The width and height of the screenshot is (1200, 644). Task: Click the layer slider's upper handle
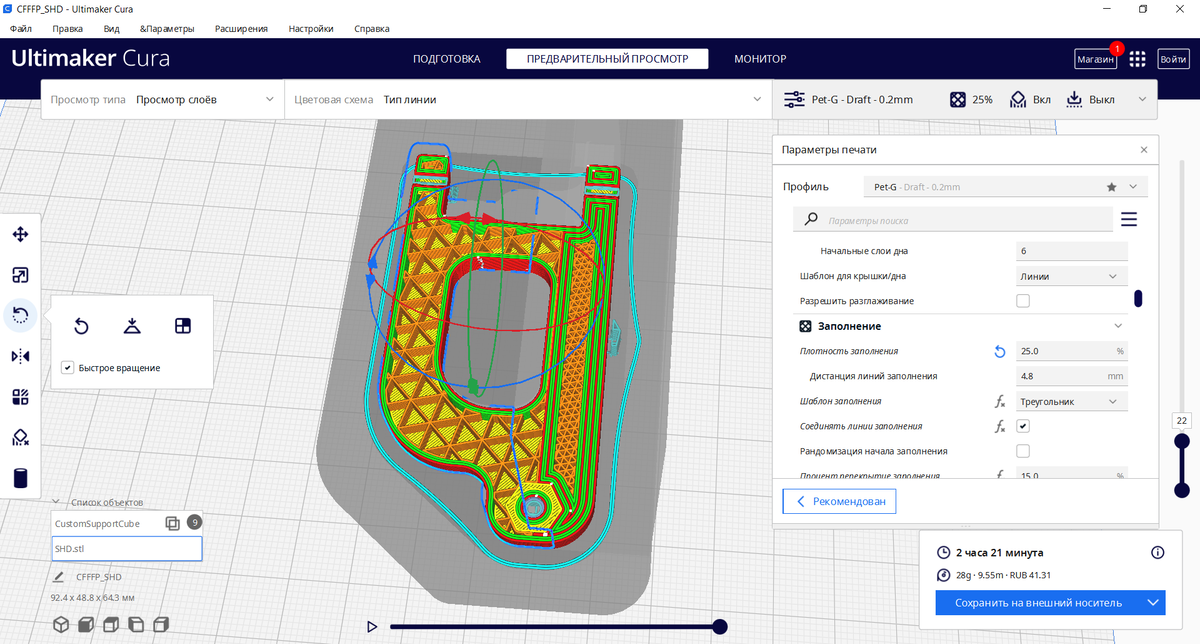pos(1181,441)
